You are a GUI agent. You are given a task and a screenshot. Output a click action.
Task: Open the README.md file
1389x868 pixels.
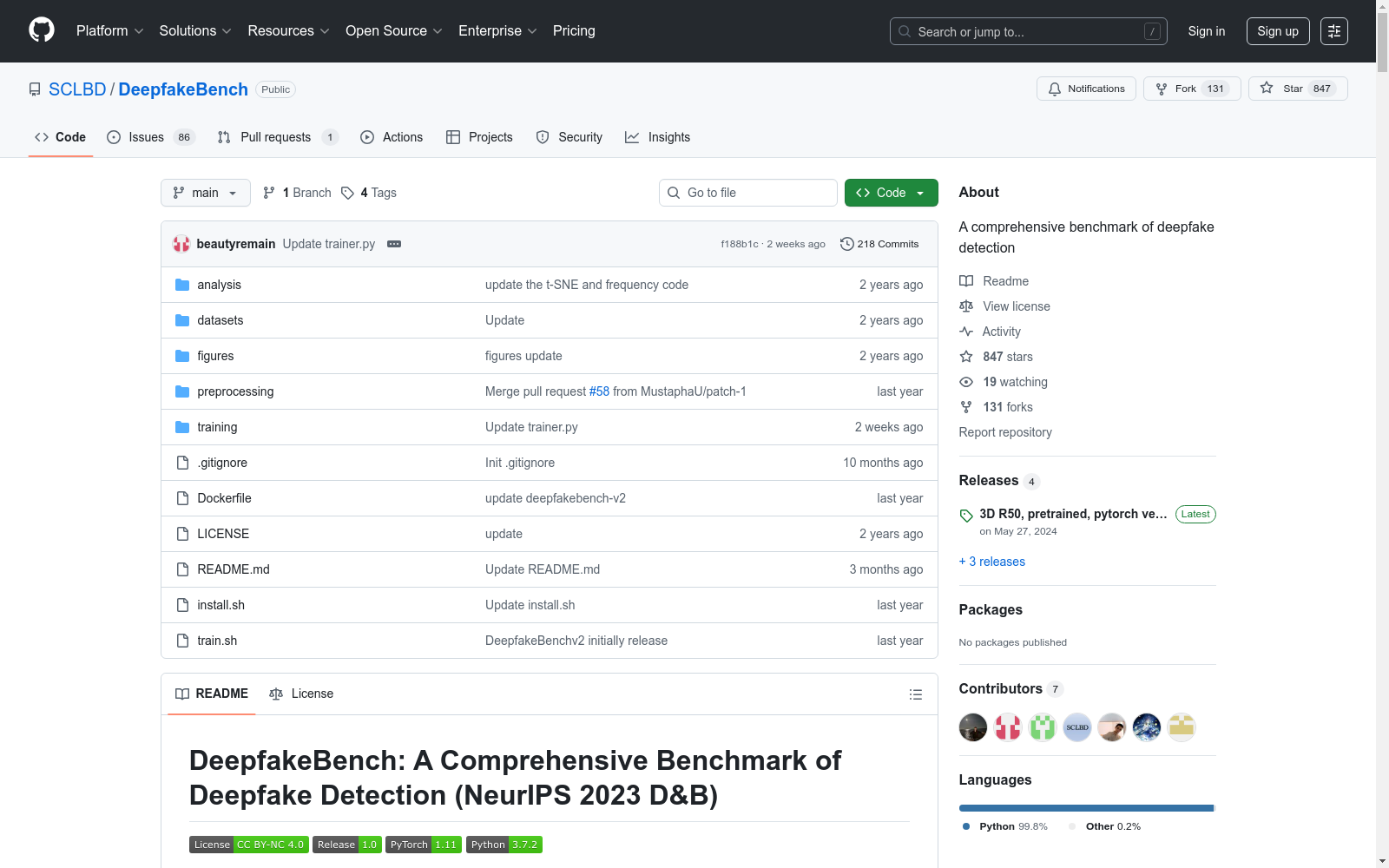click(x=234, y=569)
